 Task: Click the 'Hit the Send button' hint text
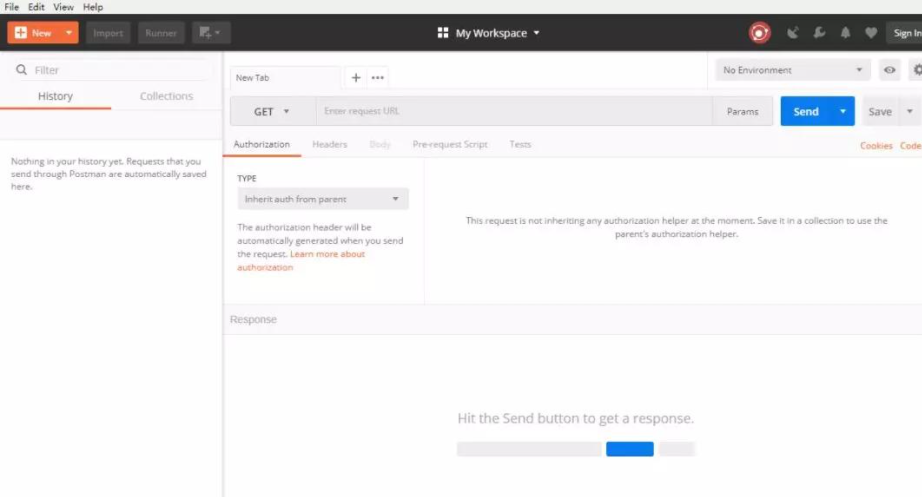[576, 418]
